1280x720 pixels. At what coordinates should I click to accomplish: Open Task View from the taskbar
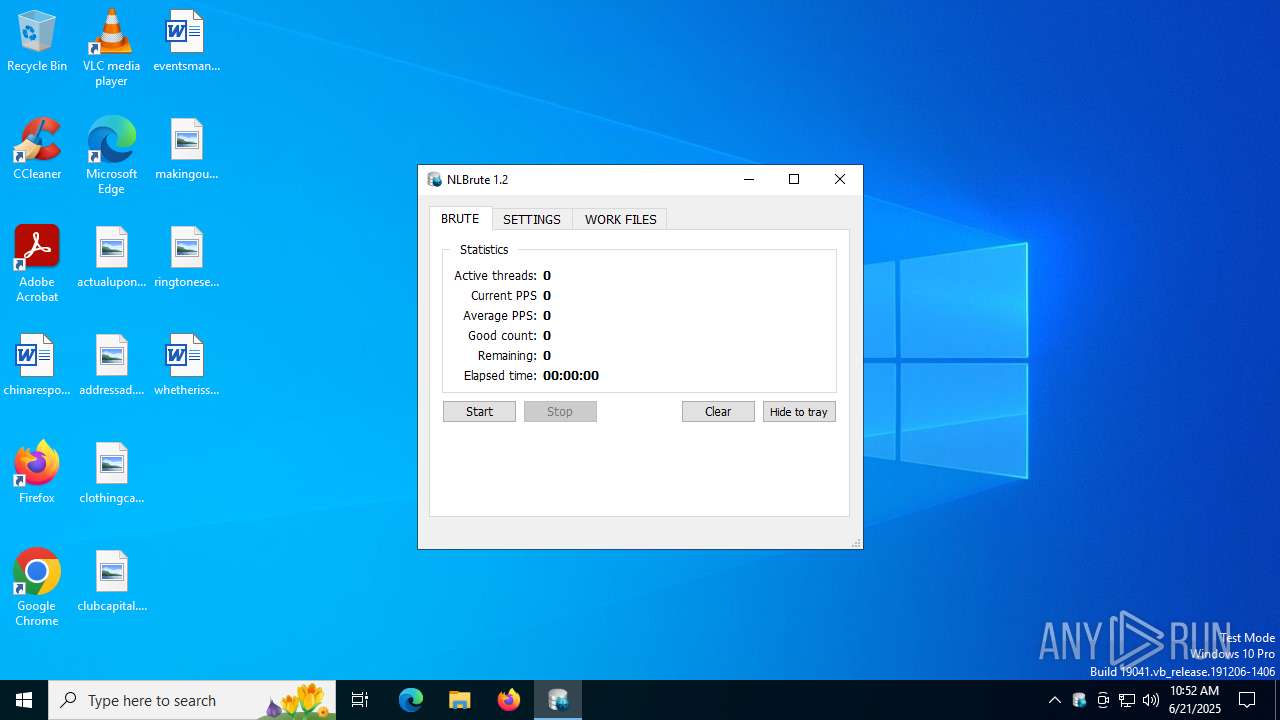pos(360,700)
